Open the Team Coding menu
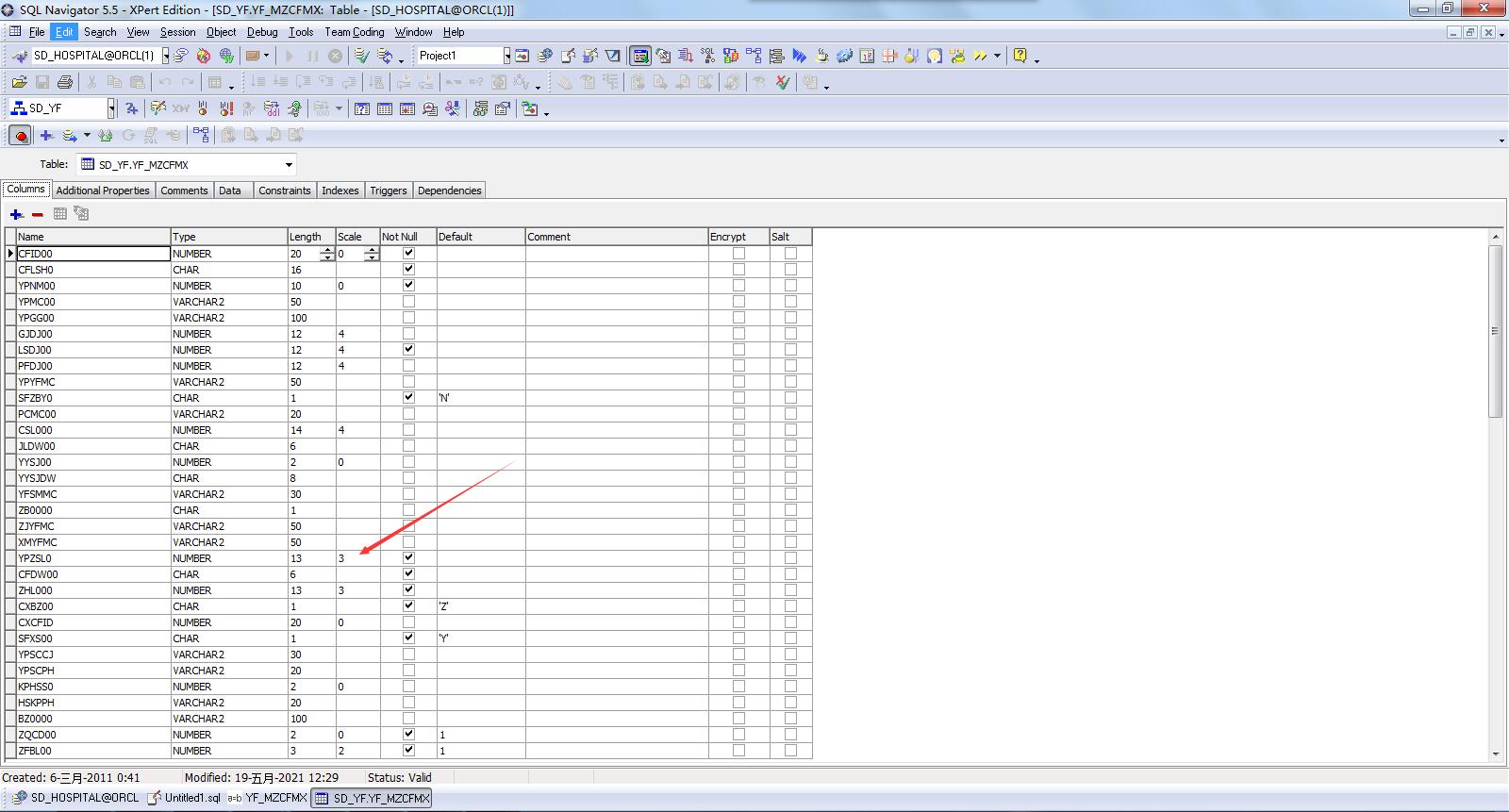1509x812 pixels. click(354, 32)
